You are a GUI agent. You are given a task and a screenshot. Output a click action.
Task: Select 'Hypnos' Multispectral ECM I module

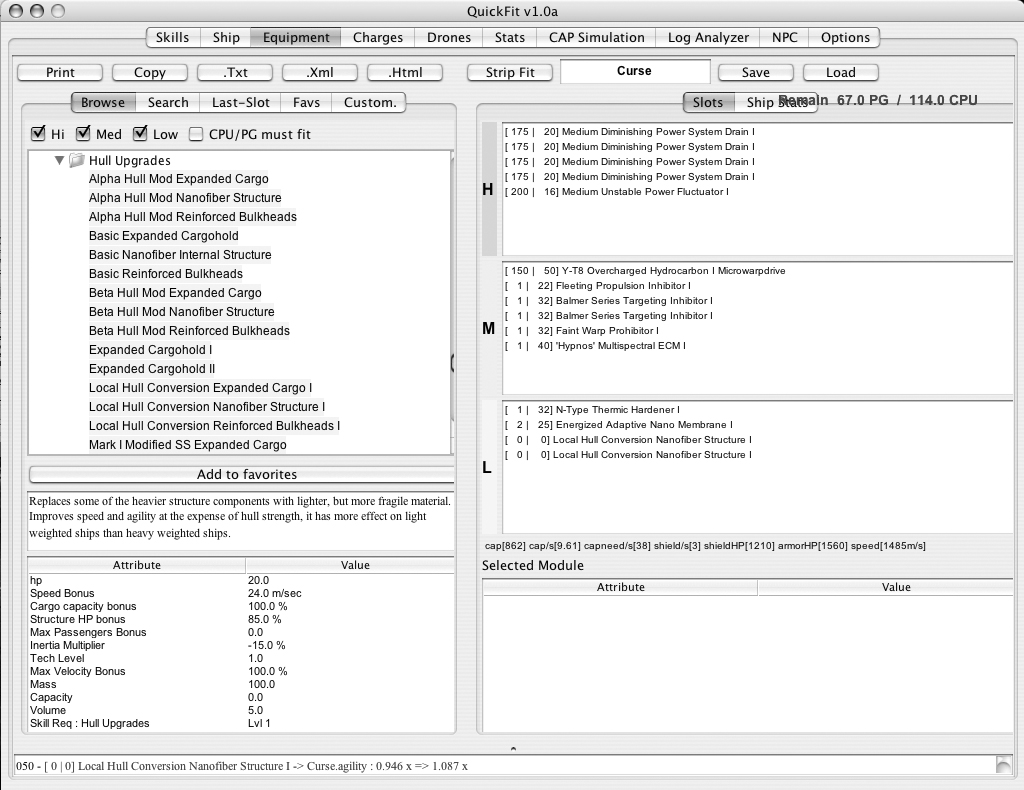pos(595,346)
